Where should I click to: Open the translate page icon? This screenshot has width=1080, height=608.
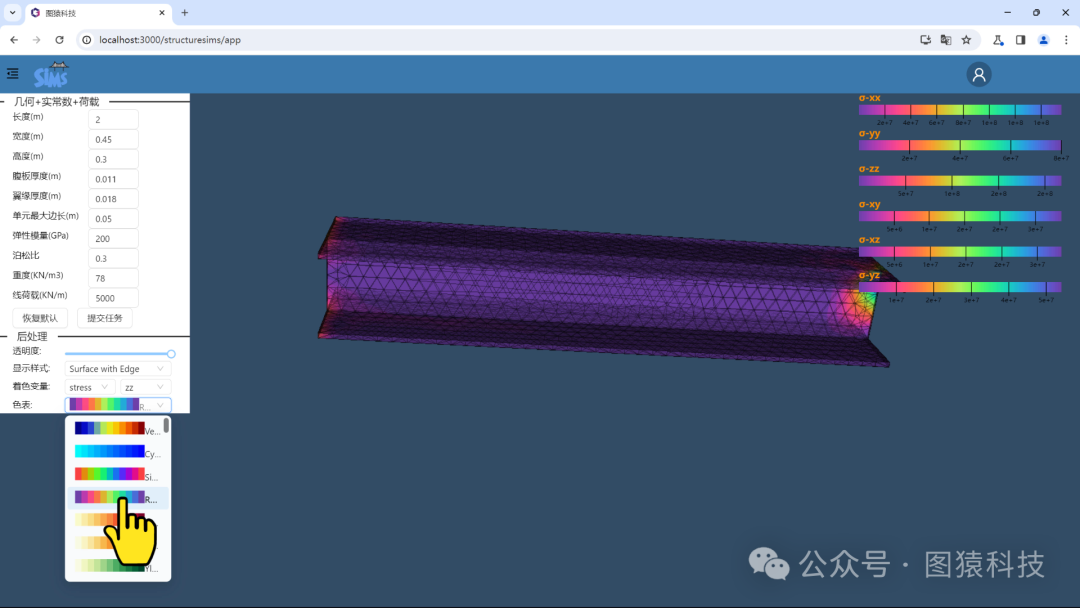coord(946,40)
